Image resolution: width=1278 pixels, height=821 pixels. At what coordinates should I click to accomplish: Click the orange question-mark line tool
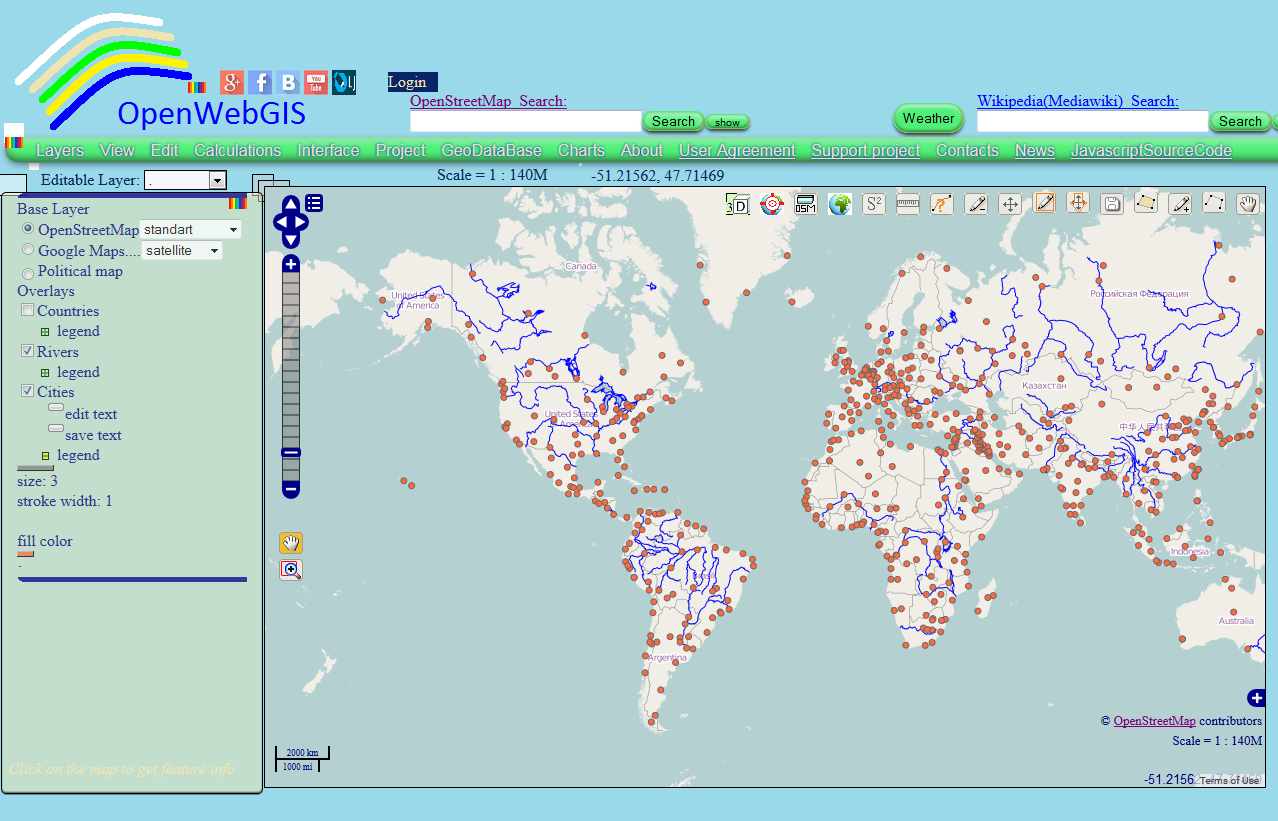click(942, 204)
